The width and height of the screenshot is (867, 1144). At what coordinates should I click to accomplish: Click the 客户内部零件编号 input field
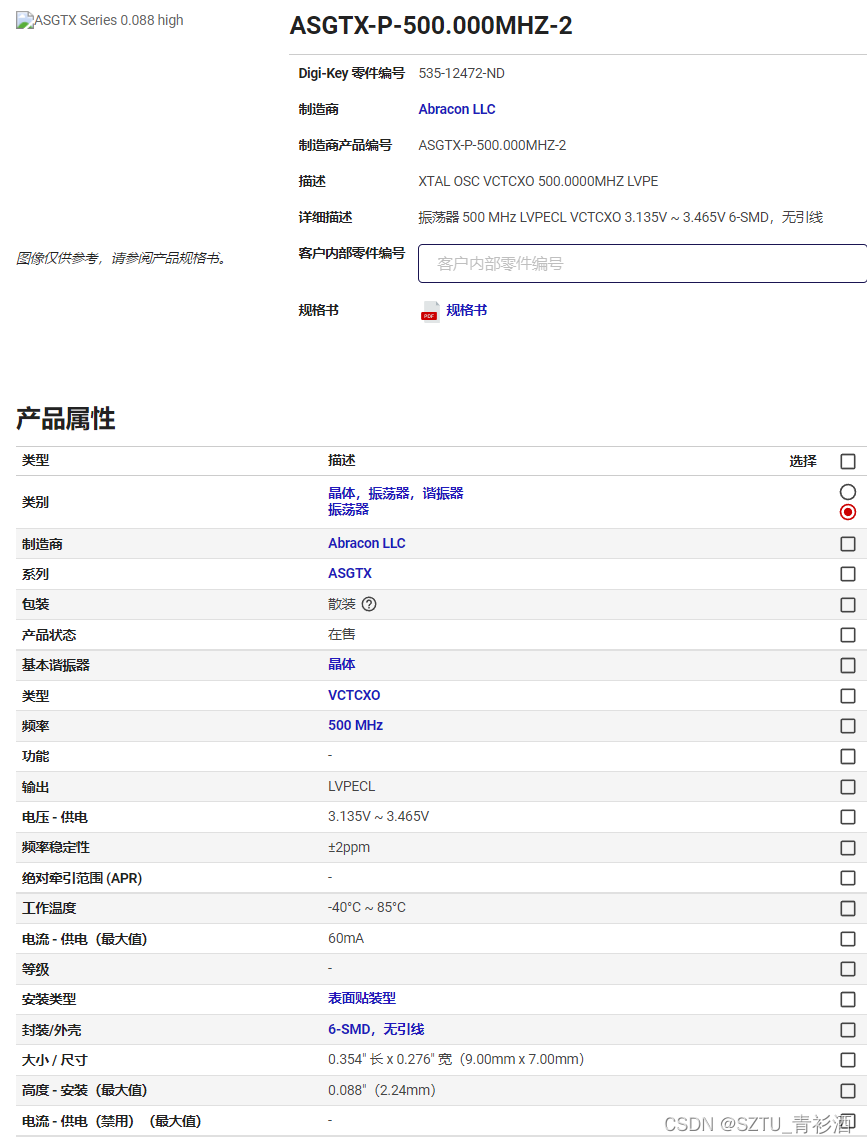642,263
